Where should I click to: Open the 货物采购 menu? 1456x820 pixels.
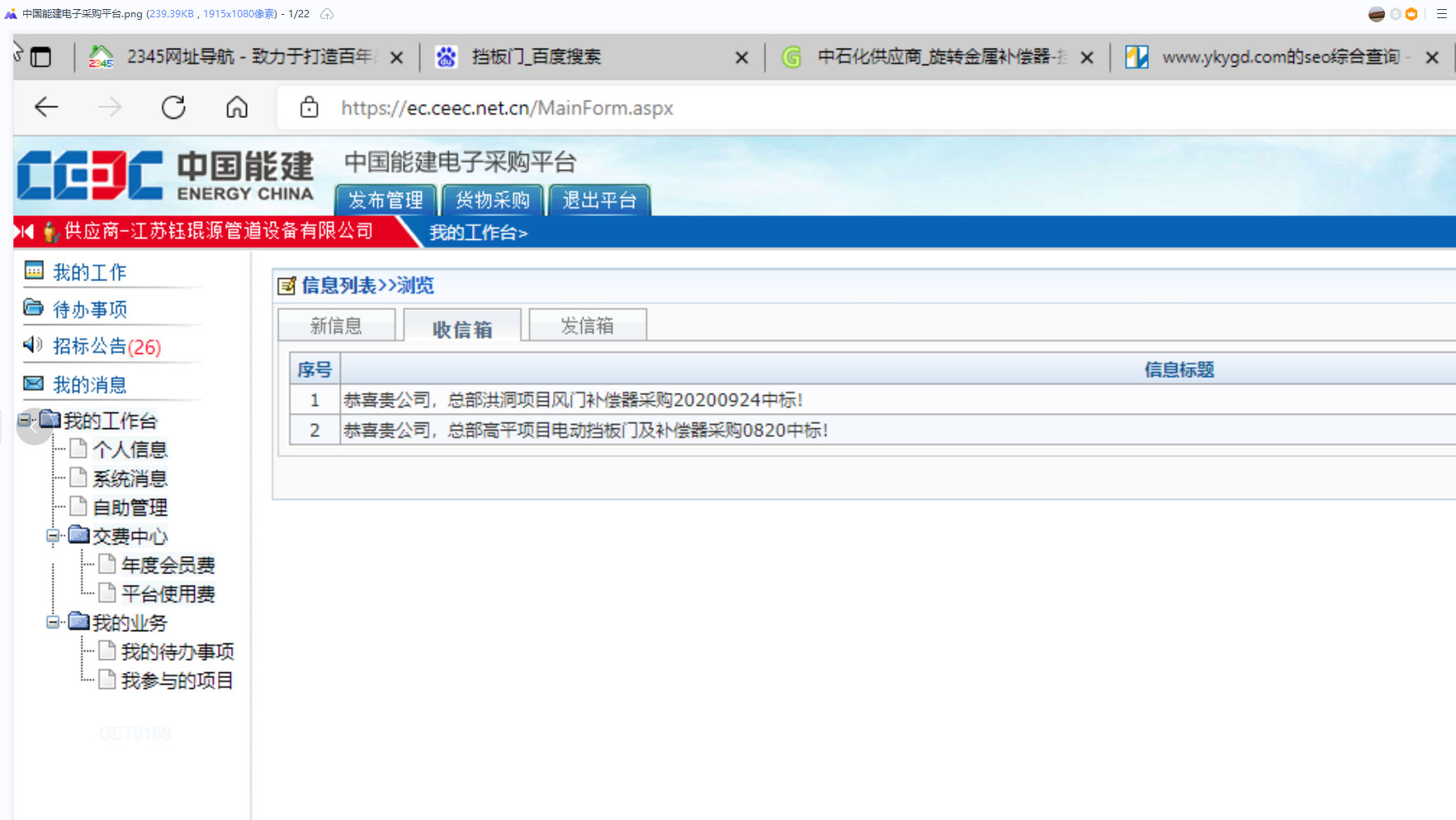coord(492,200)
